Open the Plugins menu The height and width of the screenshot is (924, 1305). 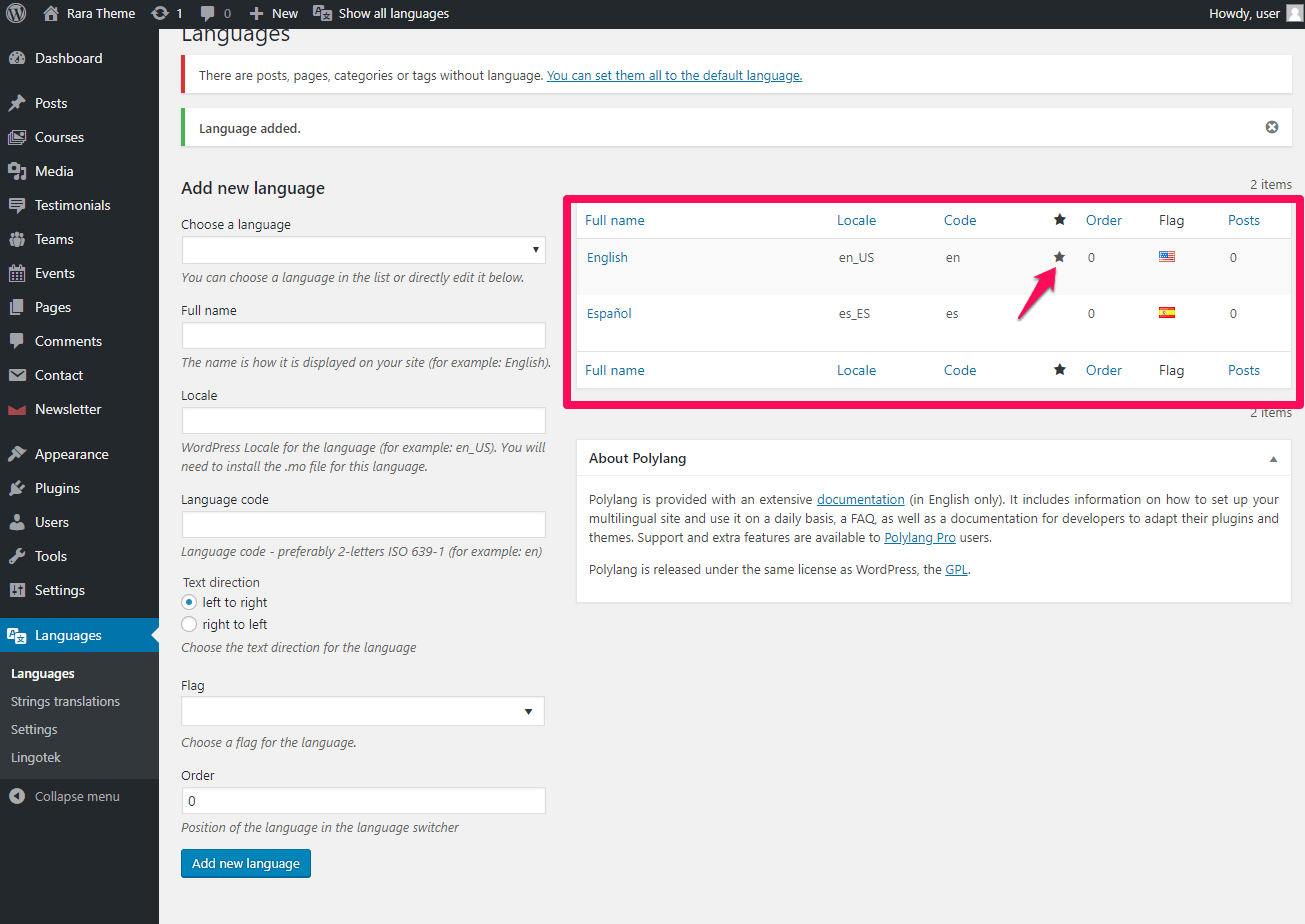coord(57,488)
